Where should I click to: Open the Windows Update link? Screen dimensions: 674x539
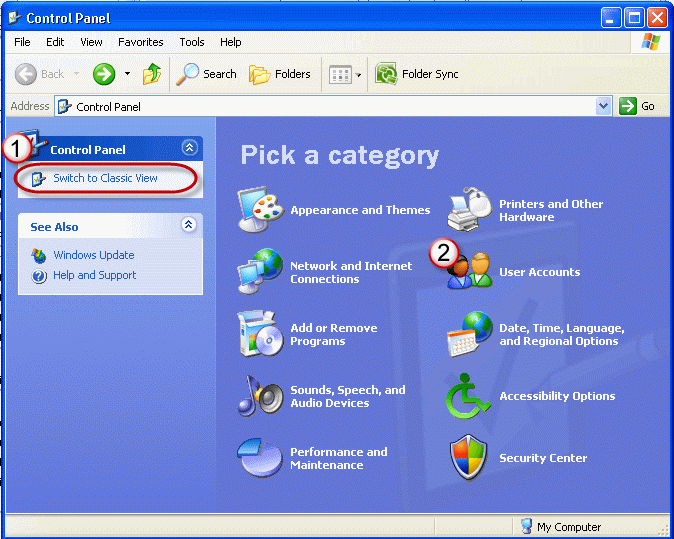click(94, 255)
